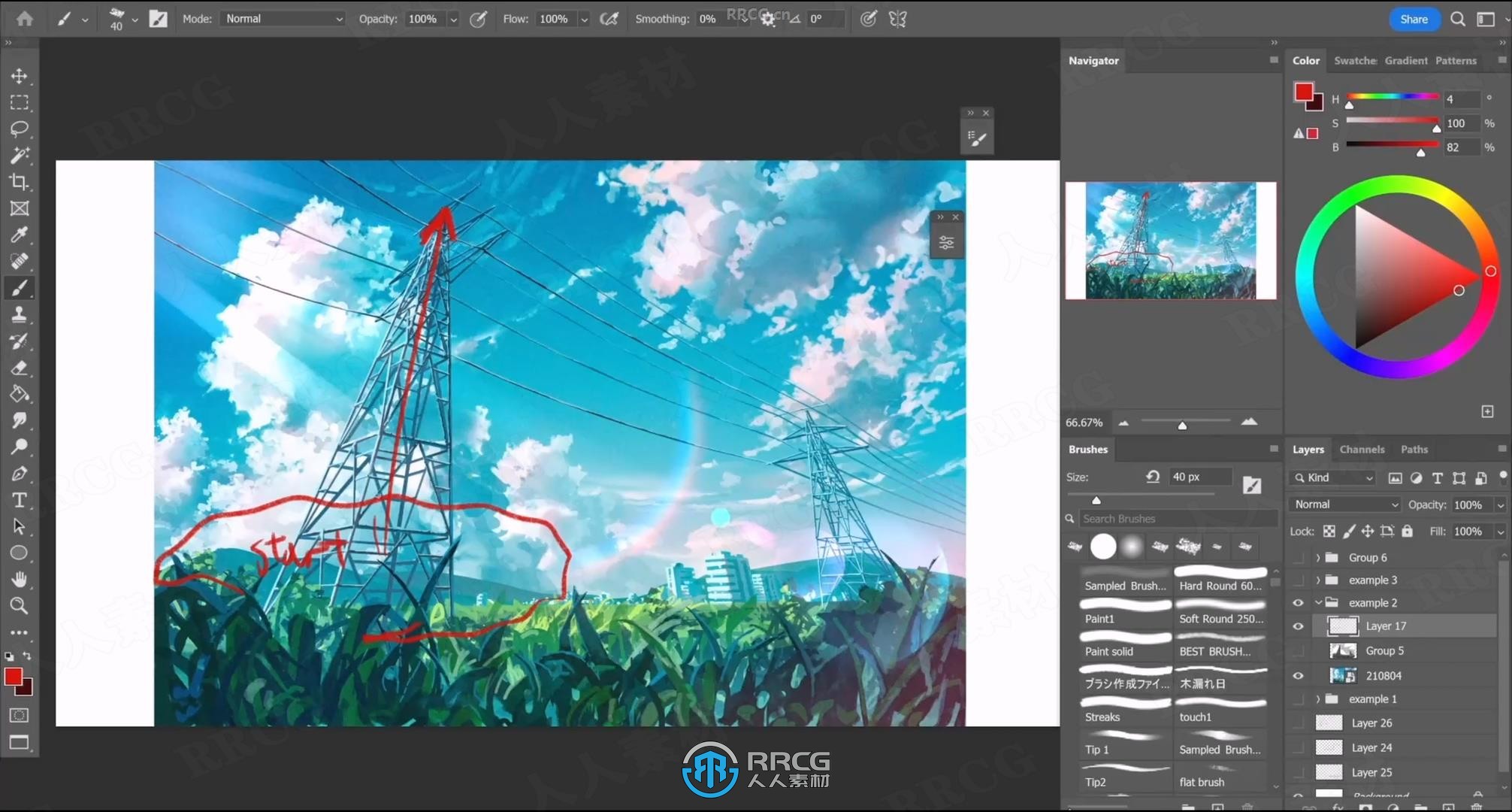The image size is (1512, 812).
Task: Click the Hue slider in the Color panel
Action: [x=1393, y=97]
